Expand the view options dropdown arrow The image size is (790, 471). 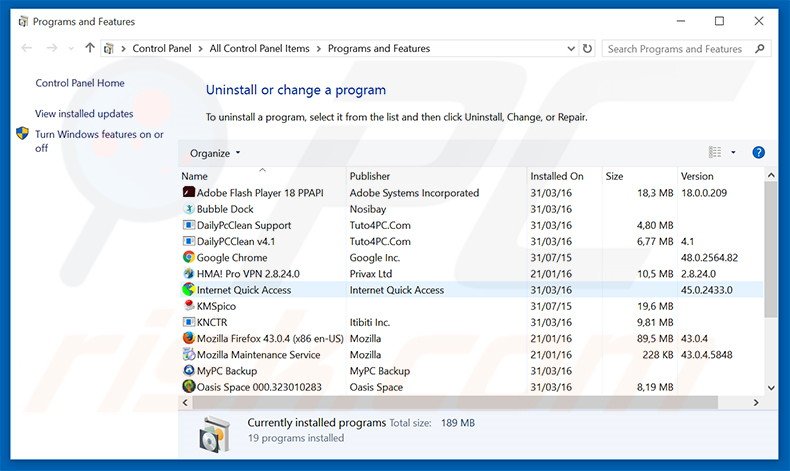tap(733, 153)
